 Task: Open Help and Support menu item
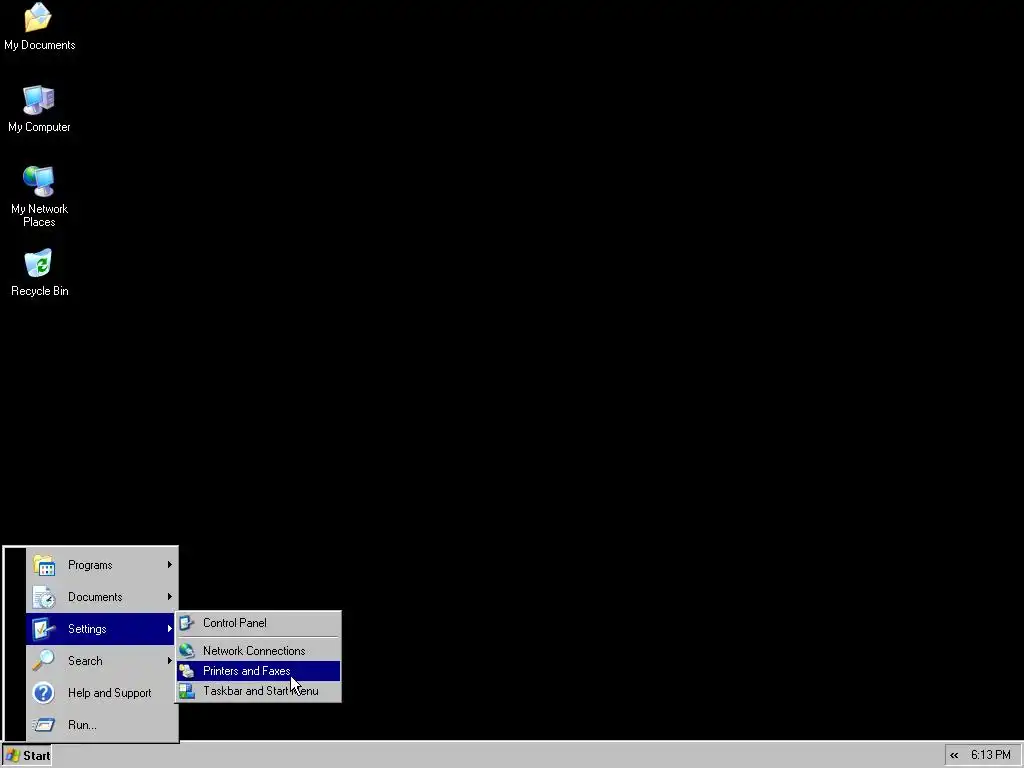[102, 693]
